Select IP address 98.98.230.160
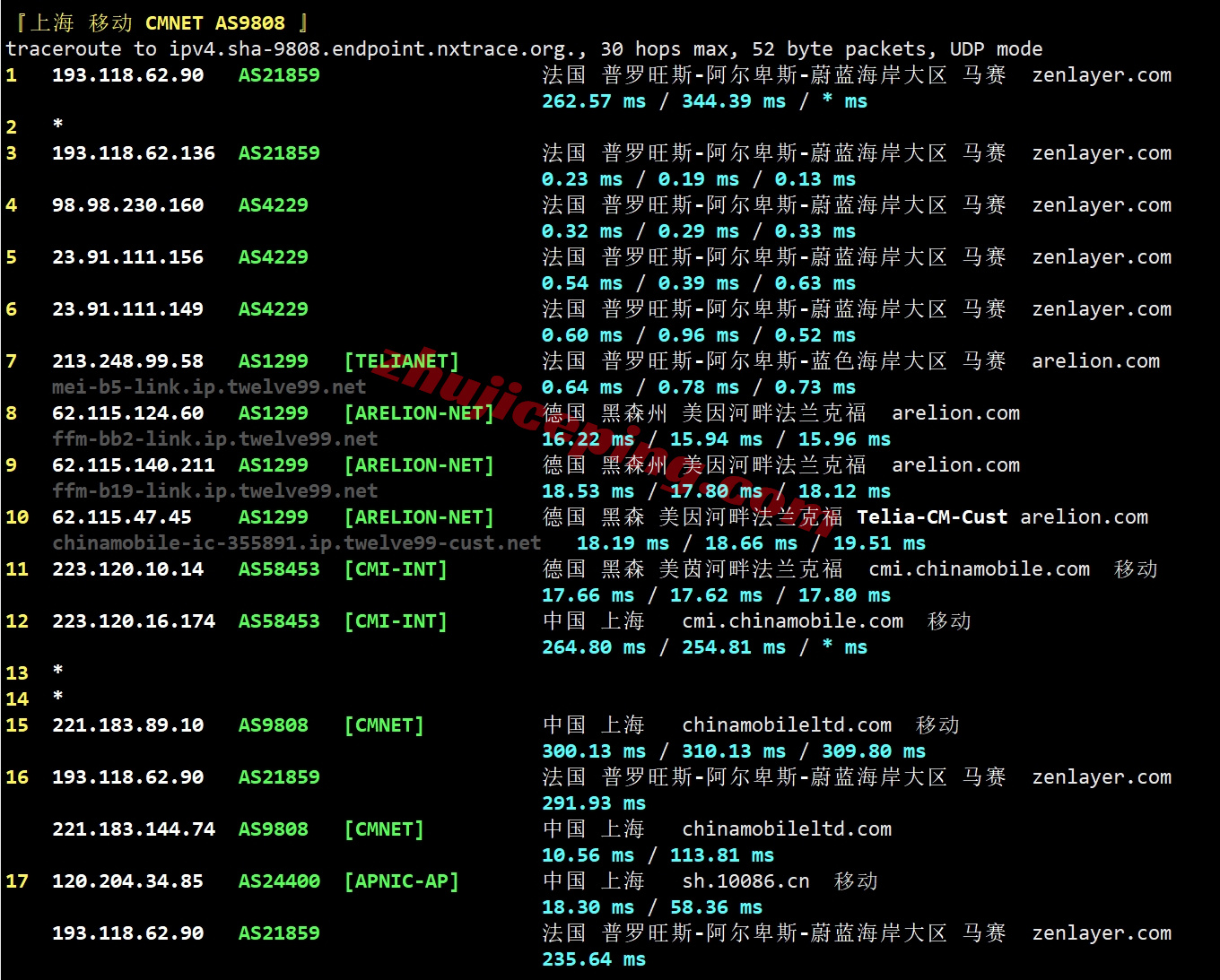 click(127, 205)
